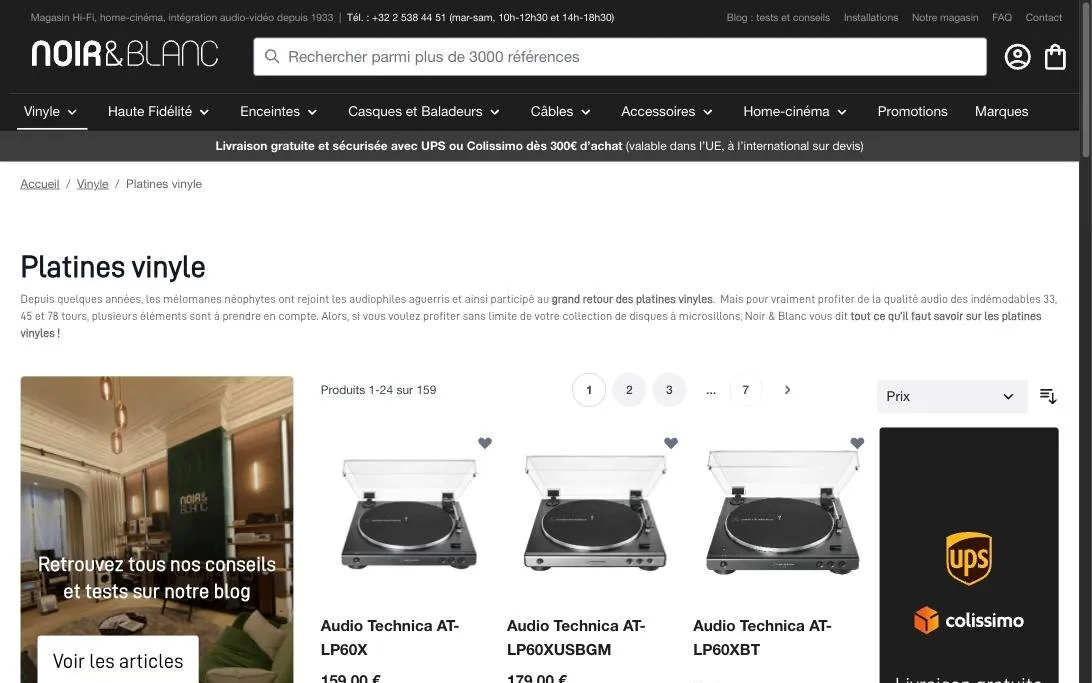Click the Platines vinyle page heading

(x=113, y=267)
